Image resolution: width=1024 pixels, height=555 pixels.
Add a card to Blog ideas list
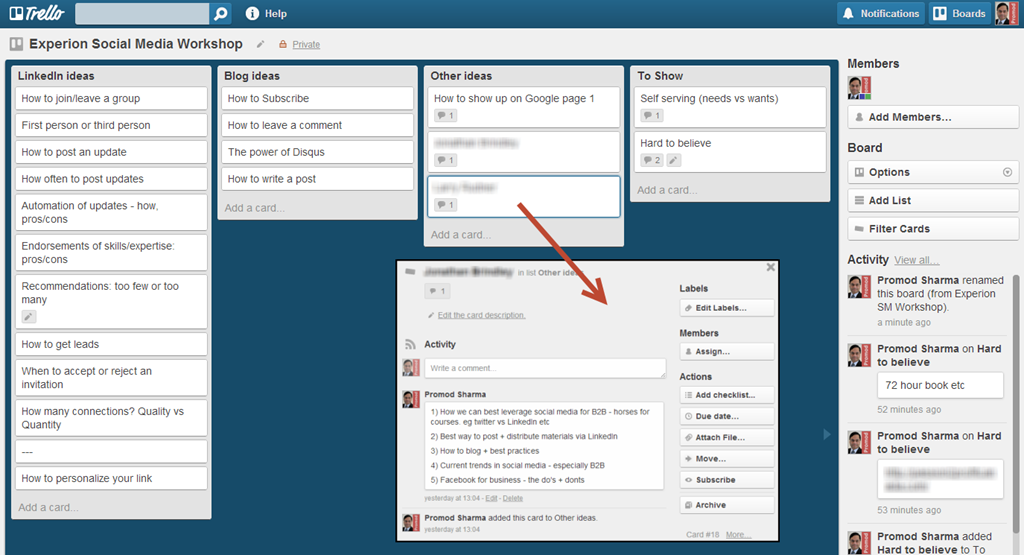(x=255, y=208)
